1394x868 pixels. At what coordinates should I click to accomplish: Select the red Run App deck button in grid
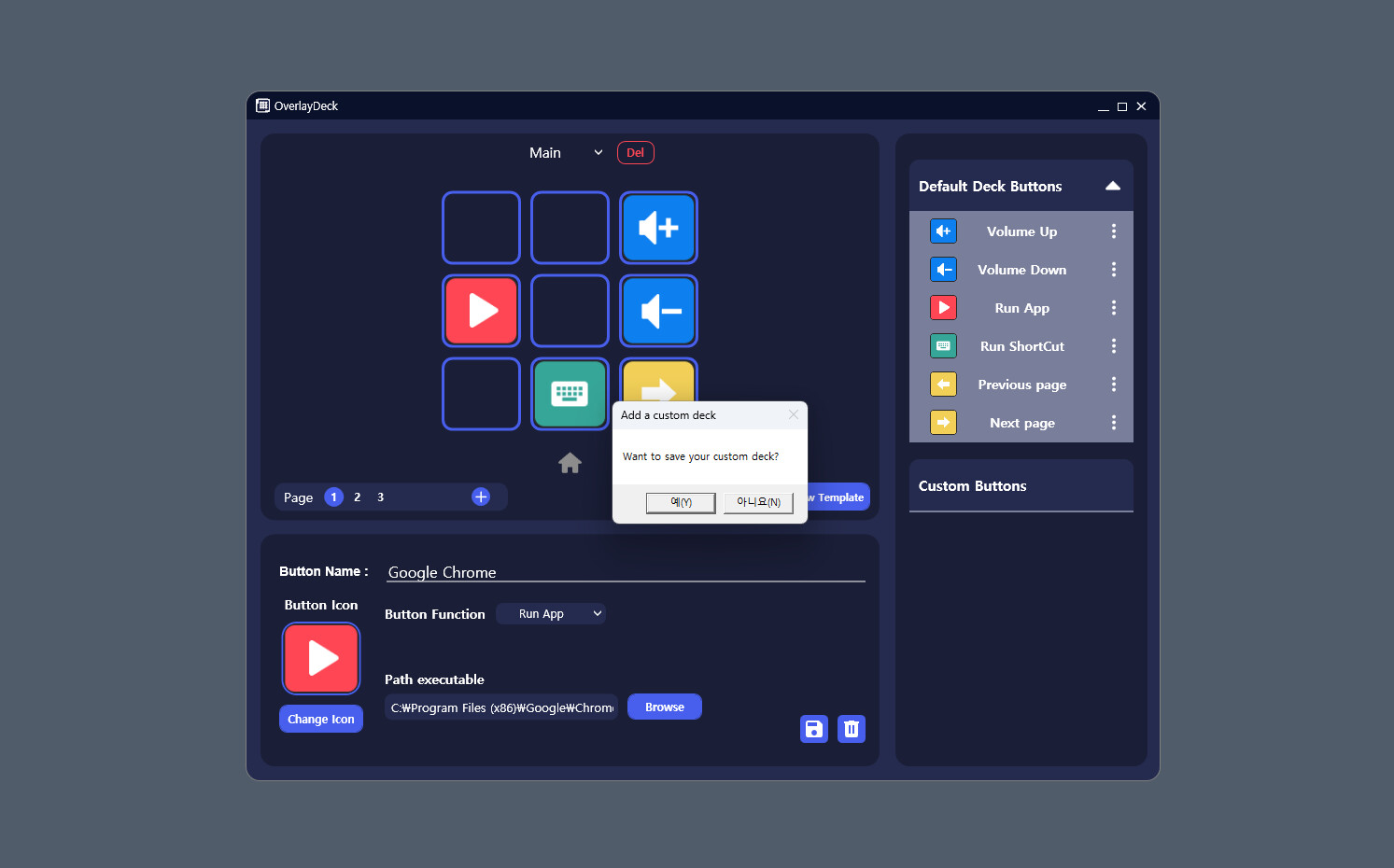pos(481,311)
